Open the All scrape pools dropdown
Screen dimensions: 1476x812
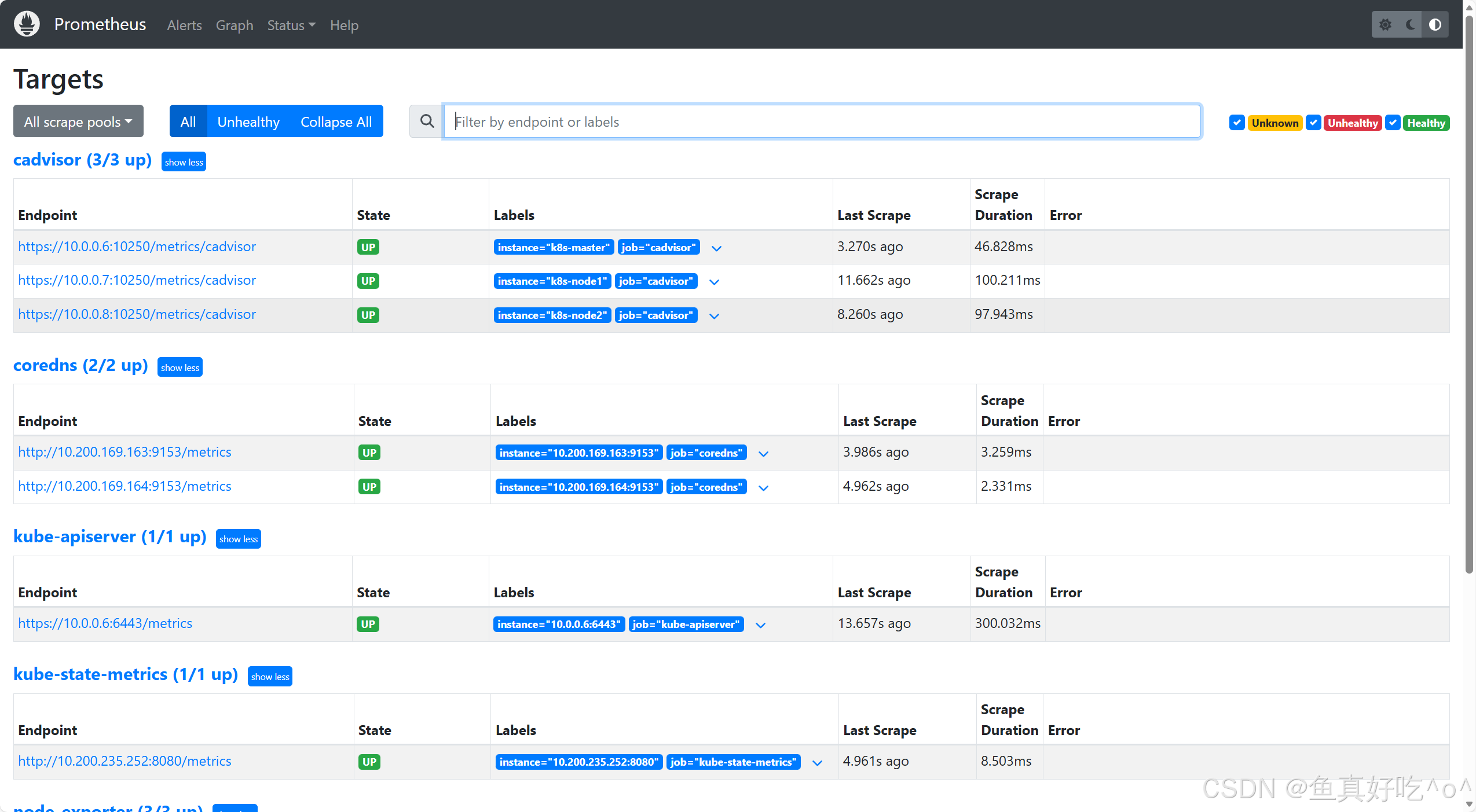78,122
